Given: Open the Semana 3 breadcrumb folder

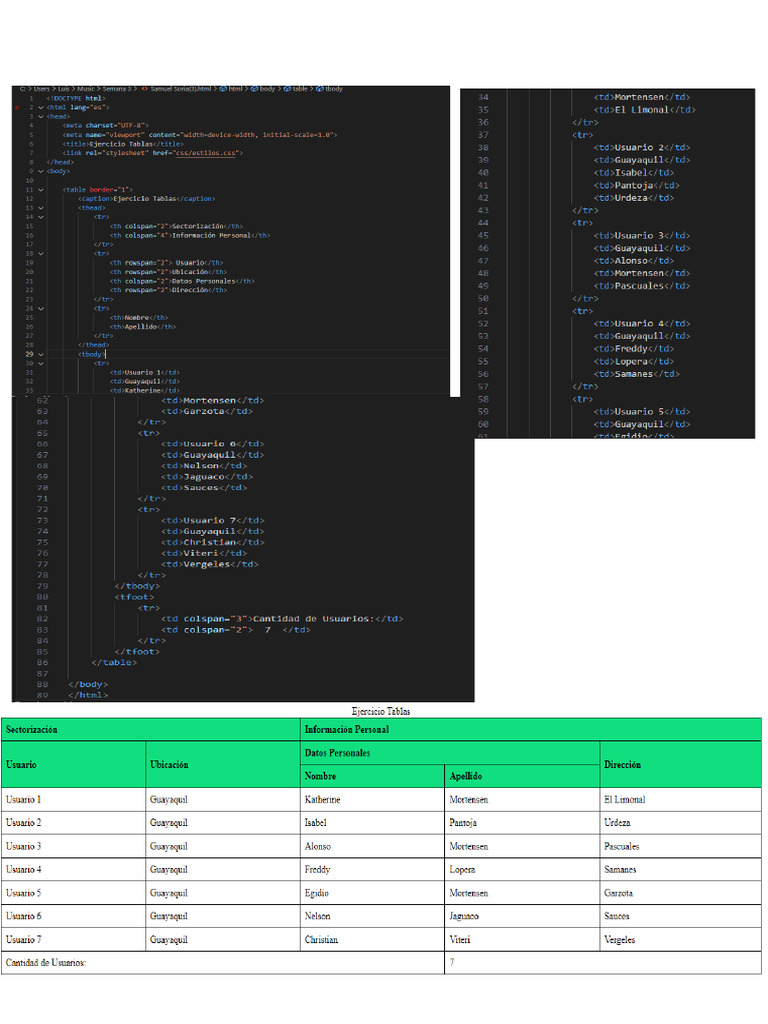Looking at the screenshot, I should (116, 89).
